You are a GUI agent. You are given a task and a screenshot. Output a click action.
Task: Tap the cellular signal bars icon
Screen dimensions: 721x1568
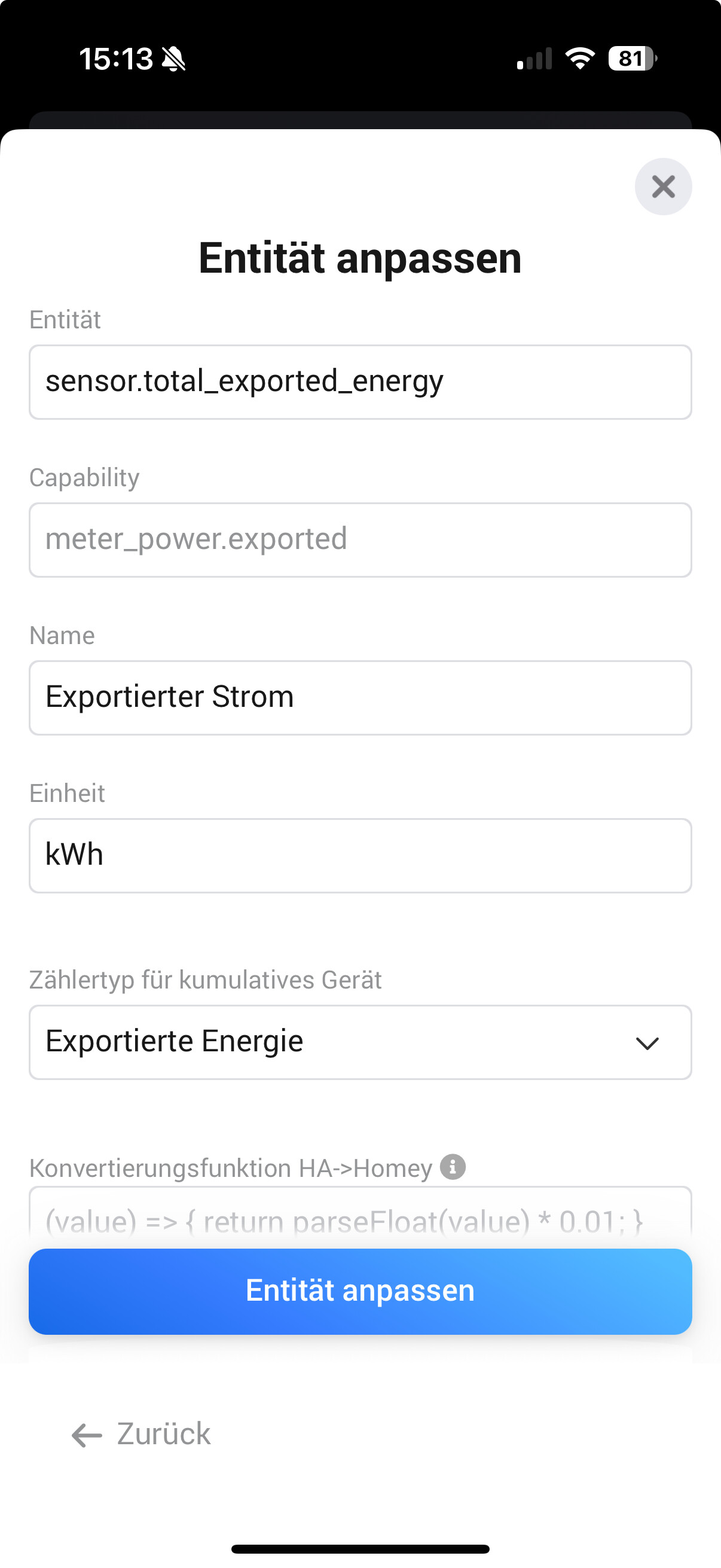coord(534,59)
